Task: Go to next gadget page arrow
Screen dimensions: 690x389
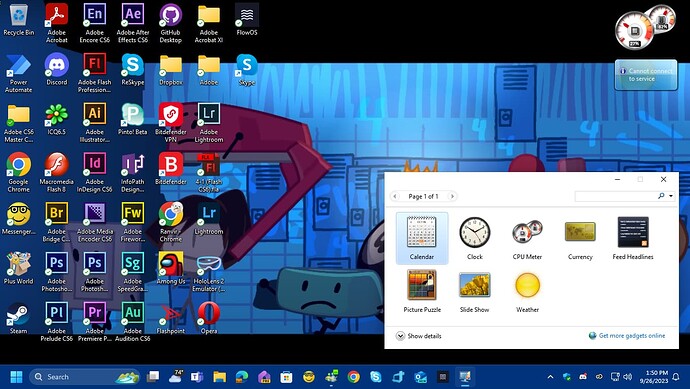Action: [x=452, y=196]
